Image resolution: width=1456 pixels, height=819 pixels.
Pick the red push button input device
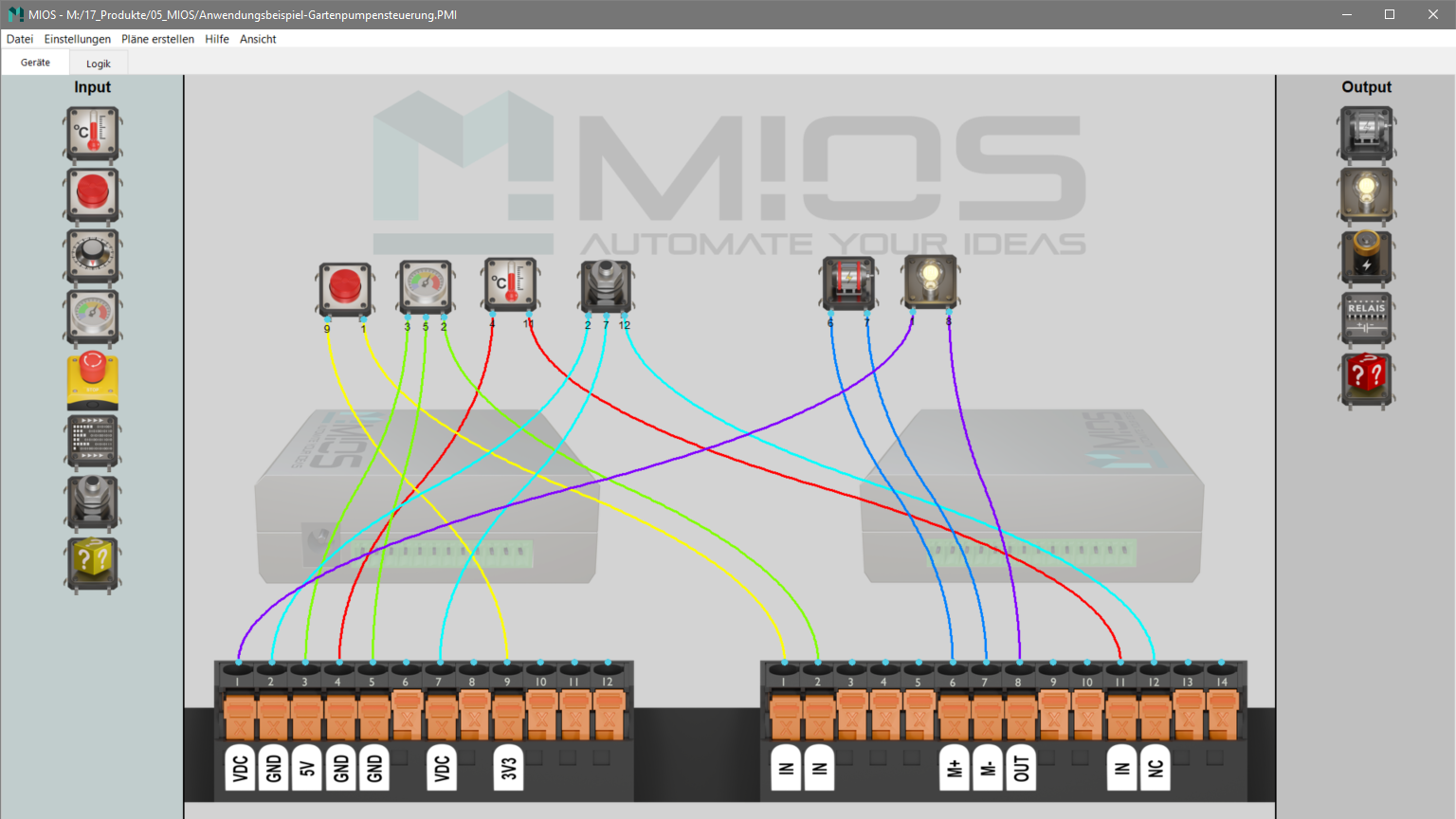[92, 194]
